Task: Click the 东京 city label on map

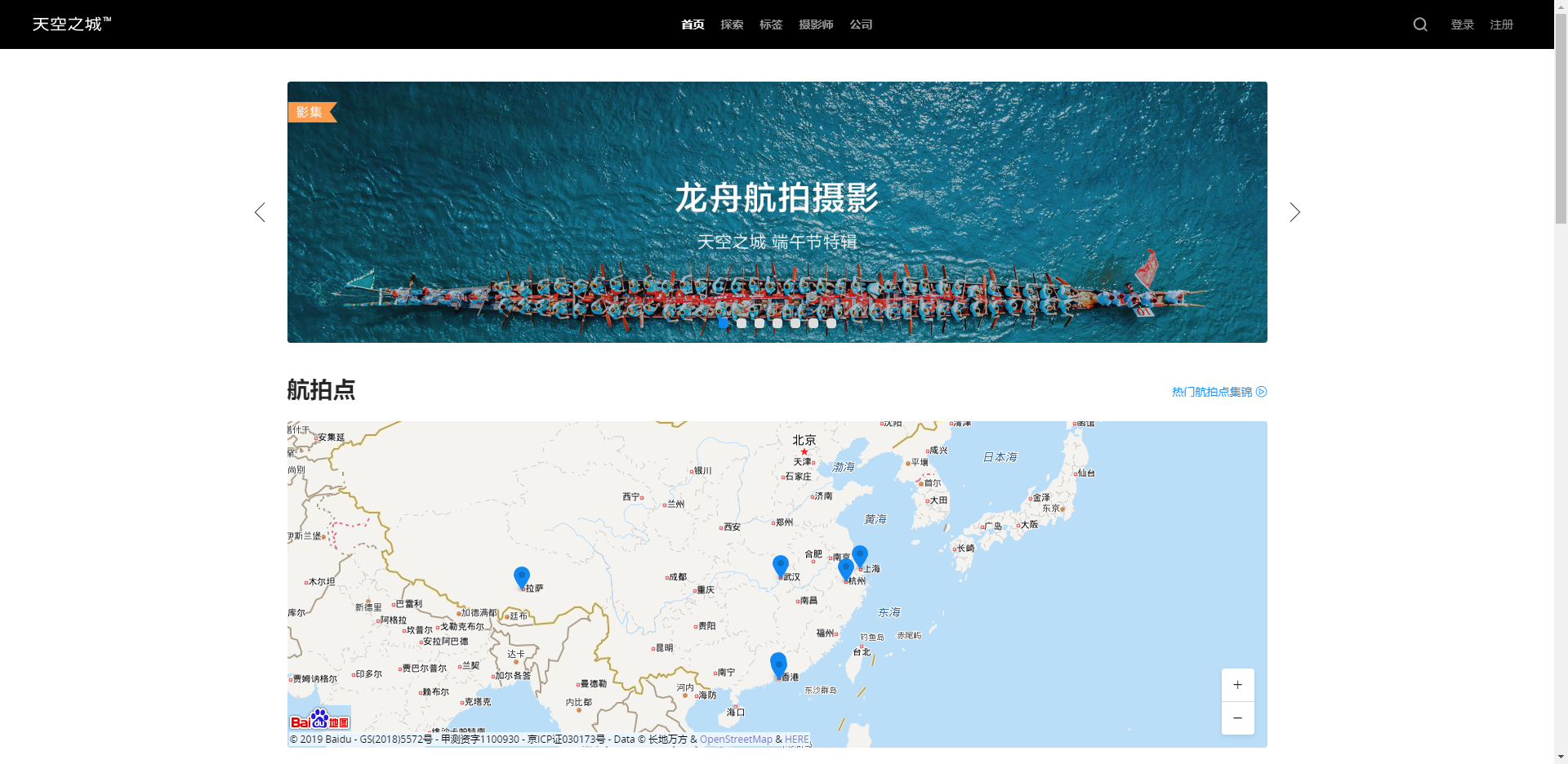Action: 1052,508
